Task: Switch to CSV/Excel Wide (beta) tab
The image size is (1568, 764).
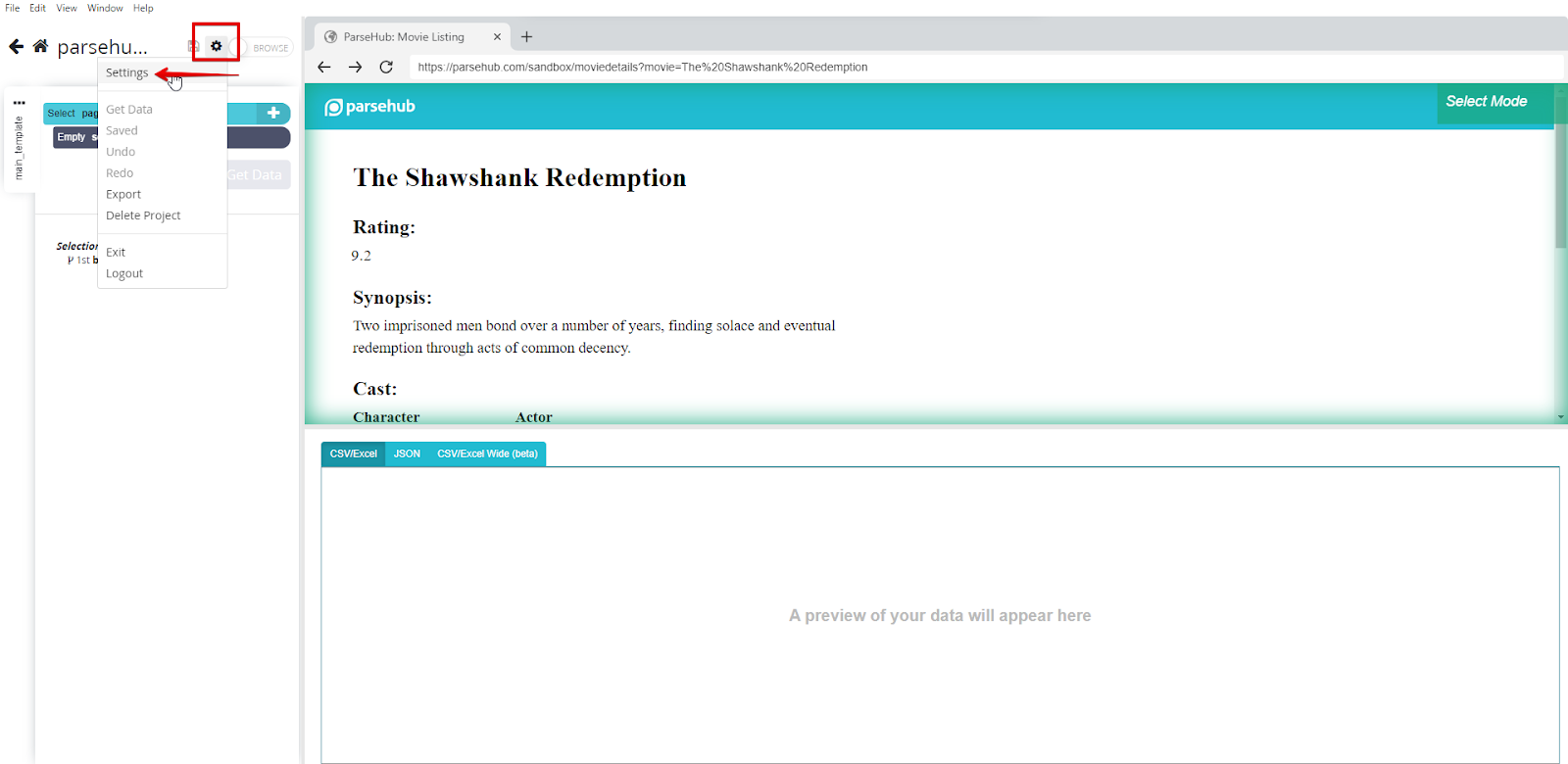Action: (x=487, y=454)
